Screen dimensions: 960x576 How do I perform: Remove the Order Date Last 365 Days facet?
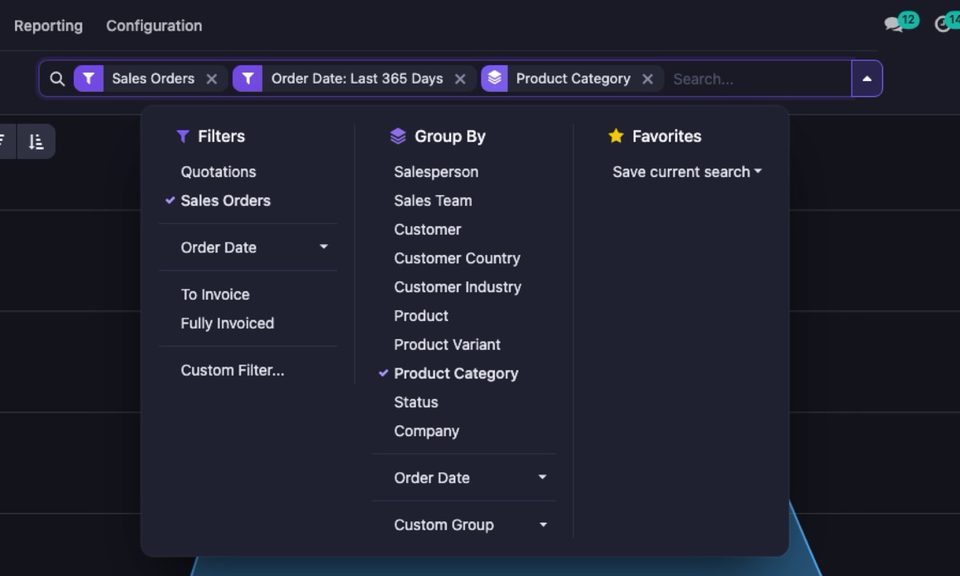(x=460, y=79)
